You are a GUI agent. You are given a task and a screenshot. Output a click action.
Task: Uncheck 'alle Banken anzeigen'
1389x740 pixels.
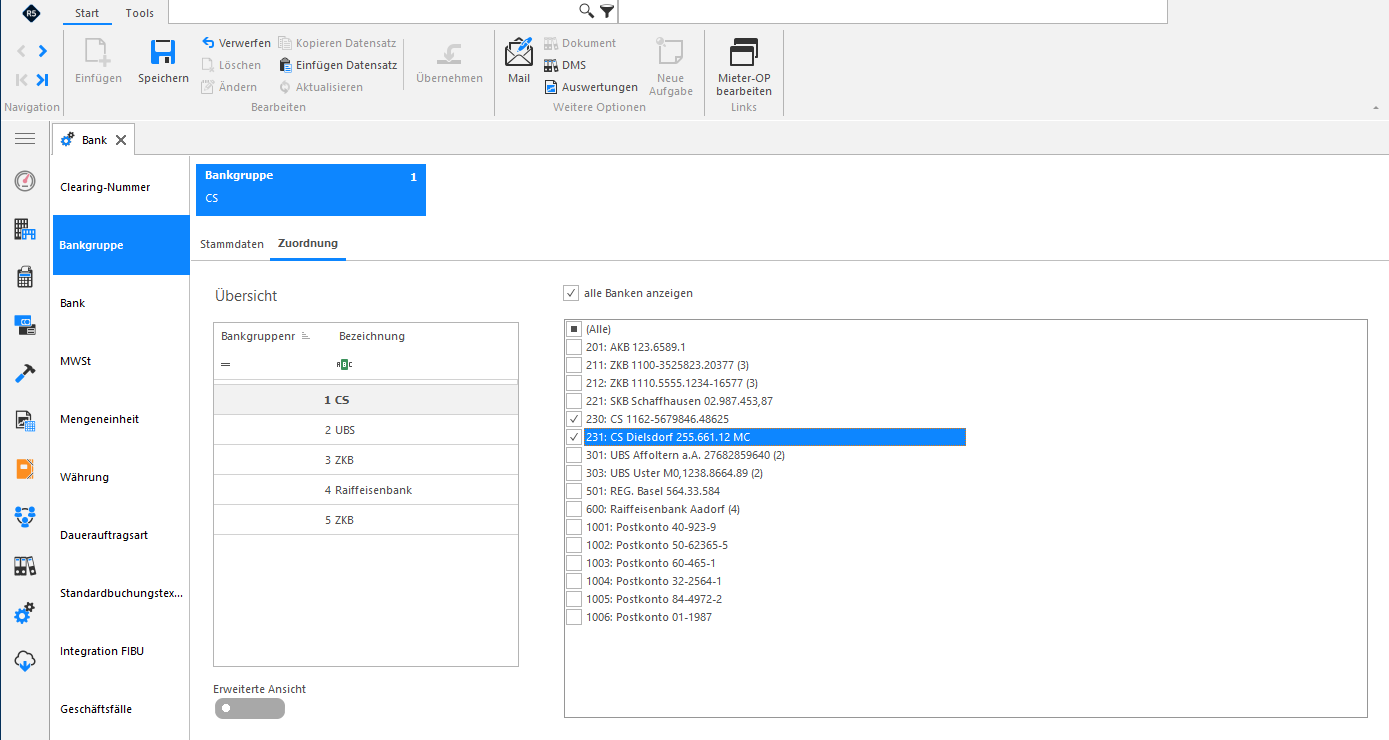point(571,293)
